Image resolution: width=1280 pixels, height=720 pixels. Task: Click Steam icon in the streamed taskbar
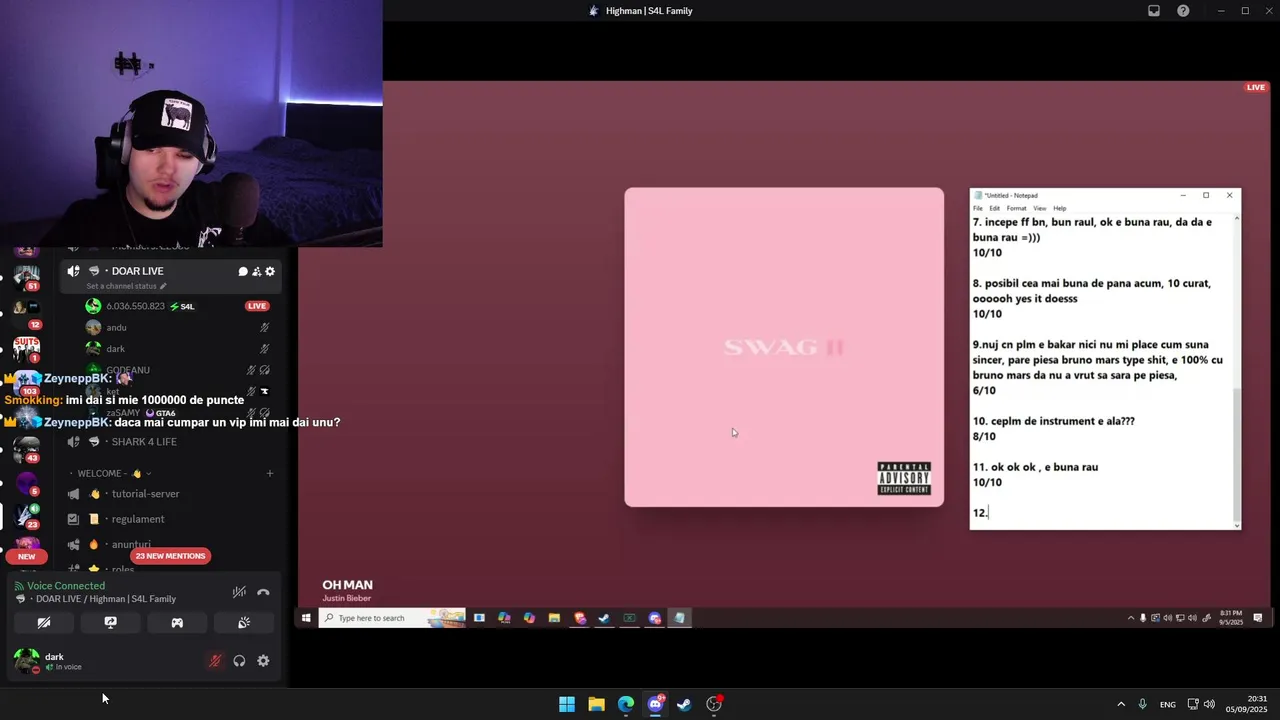(604, 618)
